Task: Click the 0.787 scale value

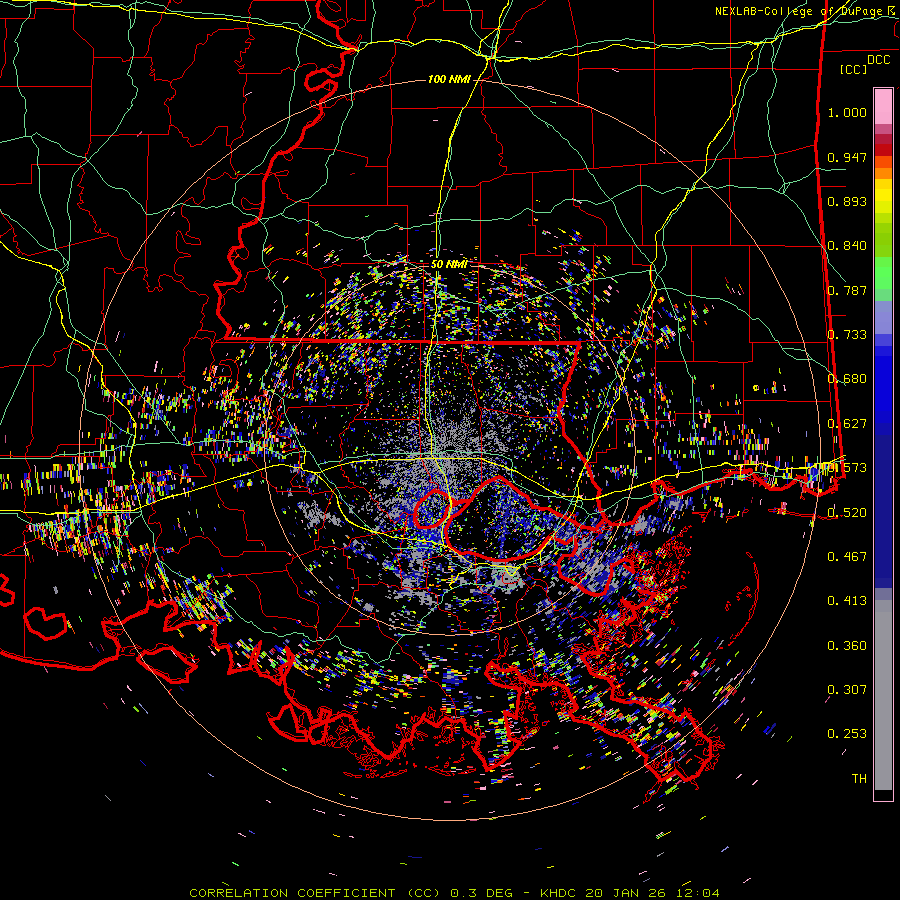Action: click(847, 290)
